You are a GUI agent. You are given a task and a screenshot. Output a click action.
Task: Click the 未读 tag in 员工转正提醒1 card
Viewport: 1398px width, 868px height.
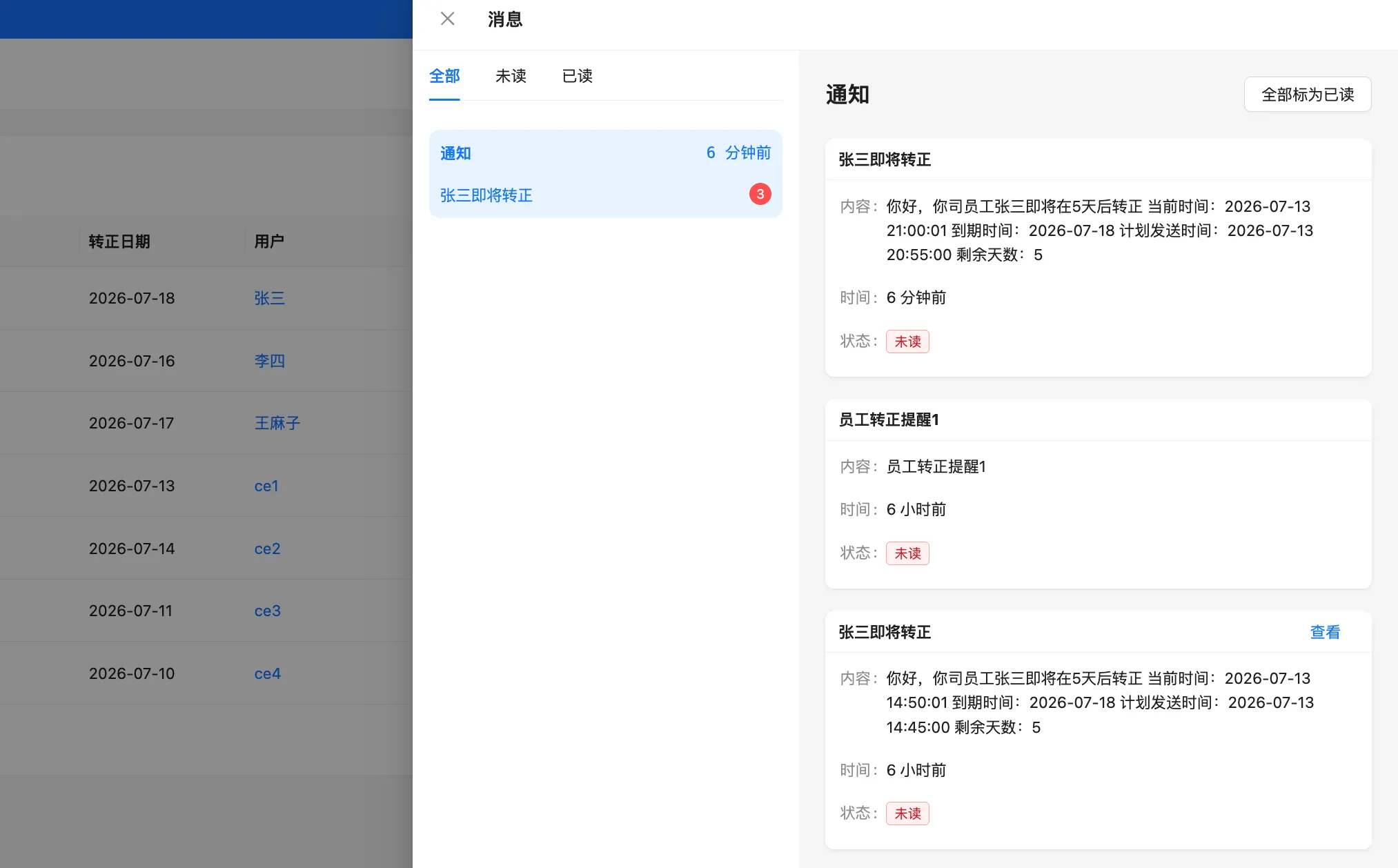(x=907, y=553)
